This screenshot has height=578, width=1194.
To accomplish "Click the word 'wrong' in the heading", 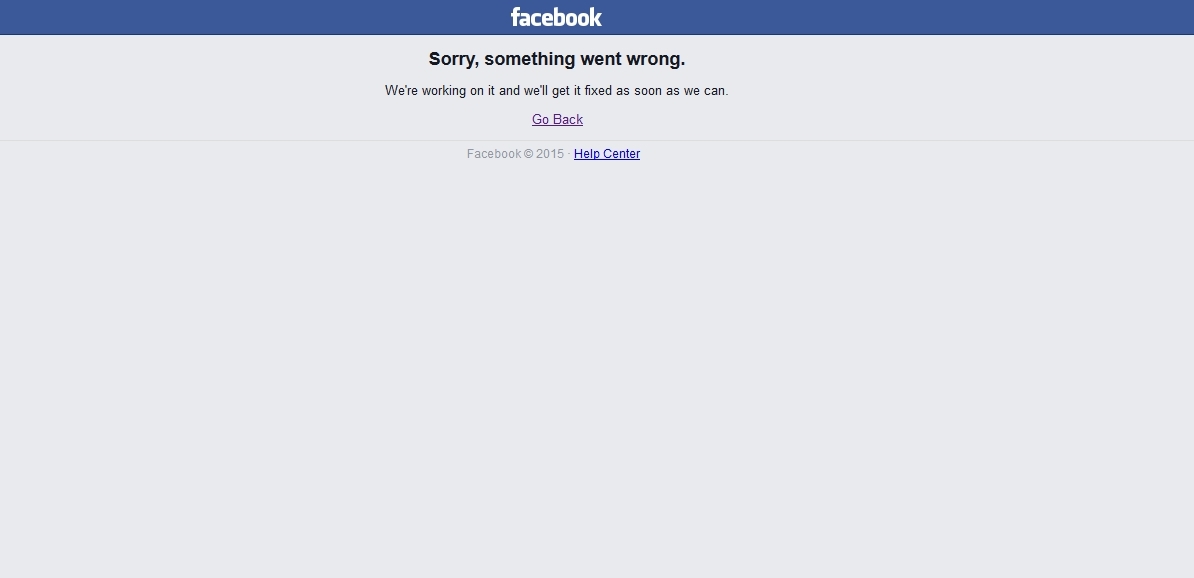I will 655,59.
